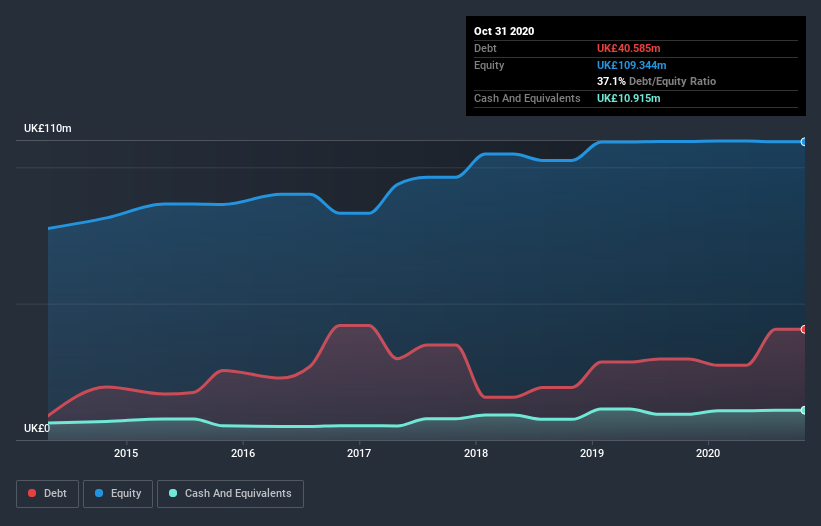Image resolution: width=821 pixels, height=526 pixels.
Task: Click the UK£40.585m debt value
Action: [629, 48]
